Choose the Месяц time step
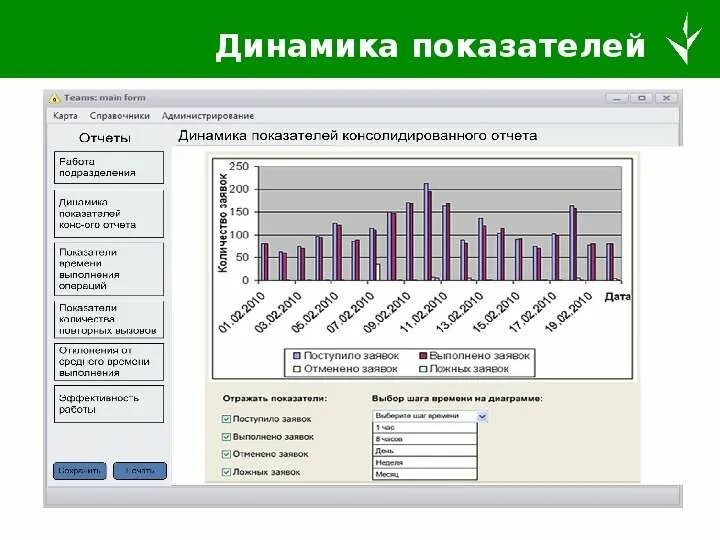 tap(425, 474)
